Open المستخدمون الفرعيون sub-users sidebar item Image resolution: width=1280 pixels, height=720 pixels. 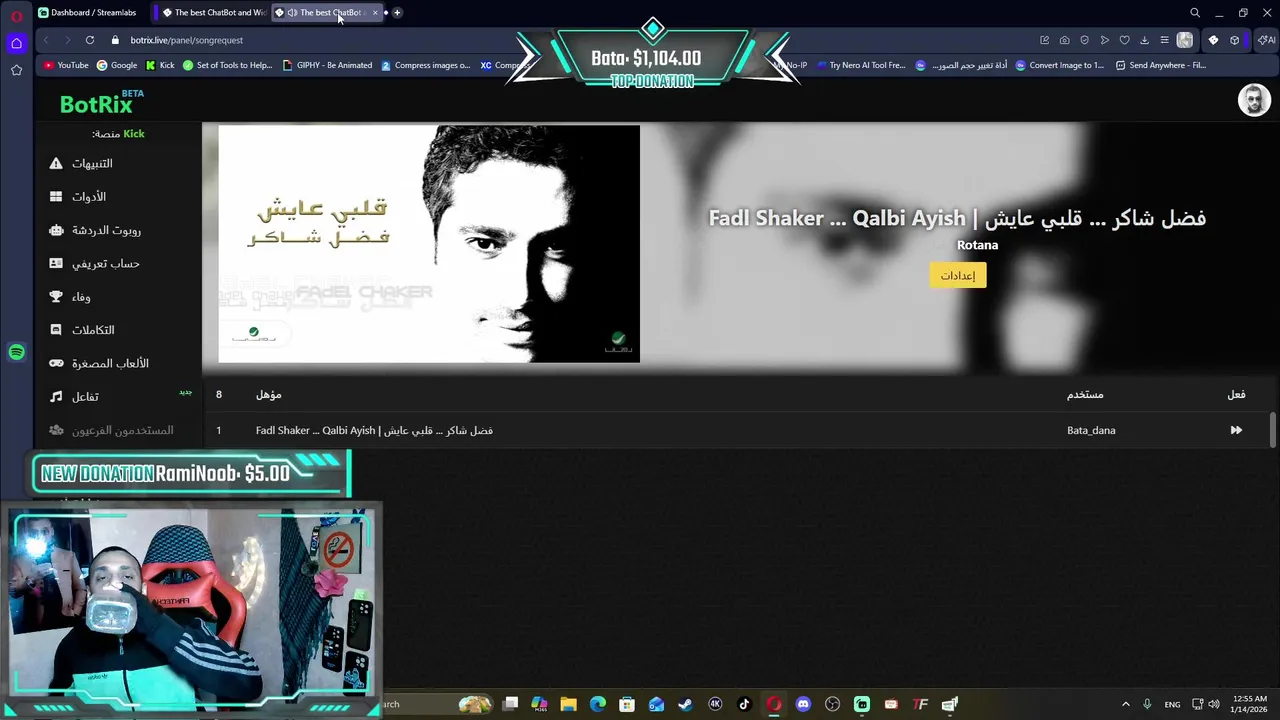[x=122, y=430]
